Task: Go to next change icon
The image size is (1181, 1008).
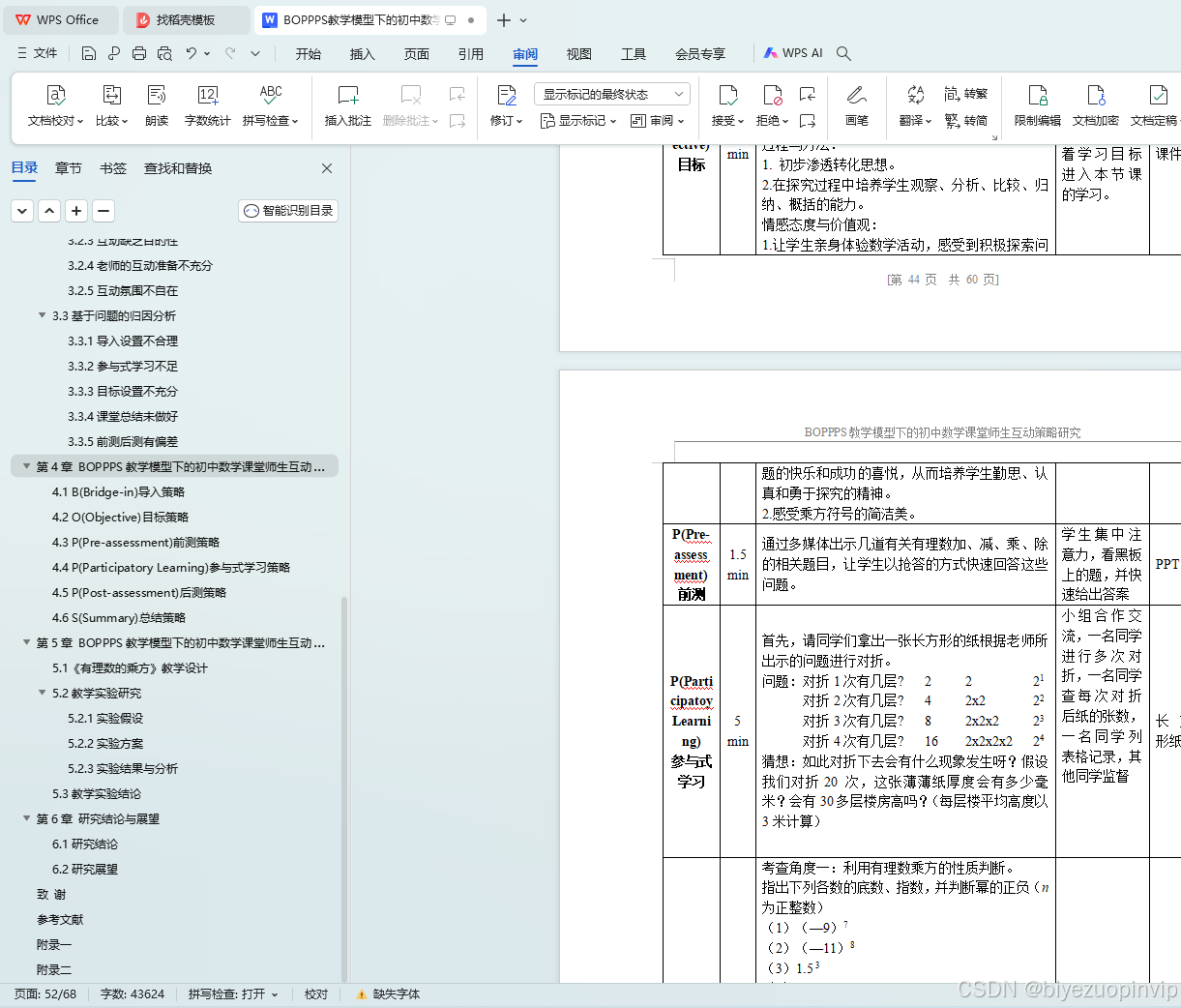Action: [807, 121]
